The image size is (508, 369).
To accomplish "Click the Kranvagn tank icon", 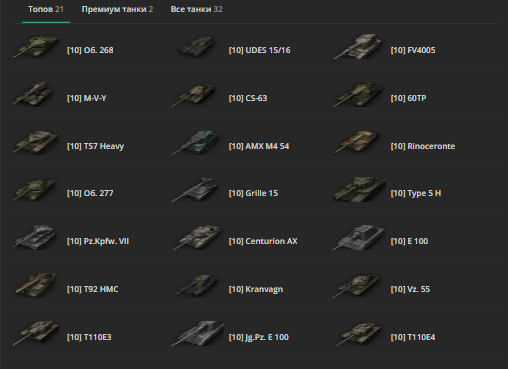I will coord(197,285).
